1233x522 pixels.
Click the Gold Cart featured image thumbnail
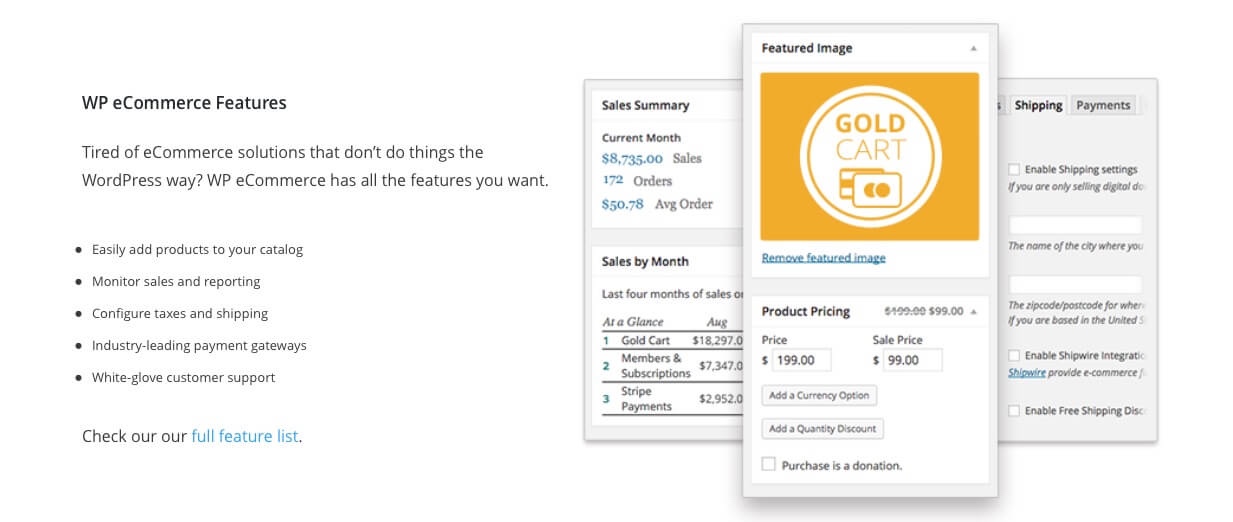click(x=869, y=156)
